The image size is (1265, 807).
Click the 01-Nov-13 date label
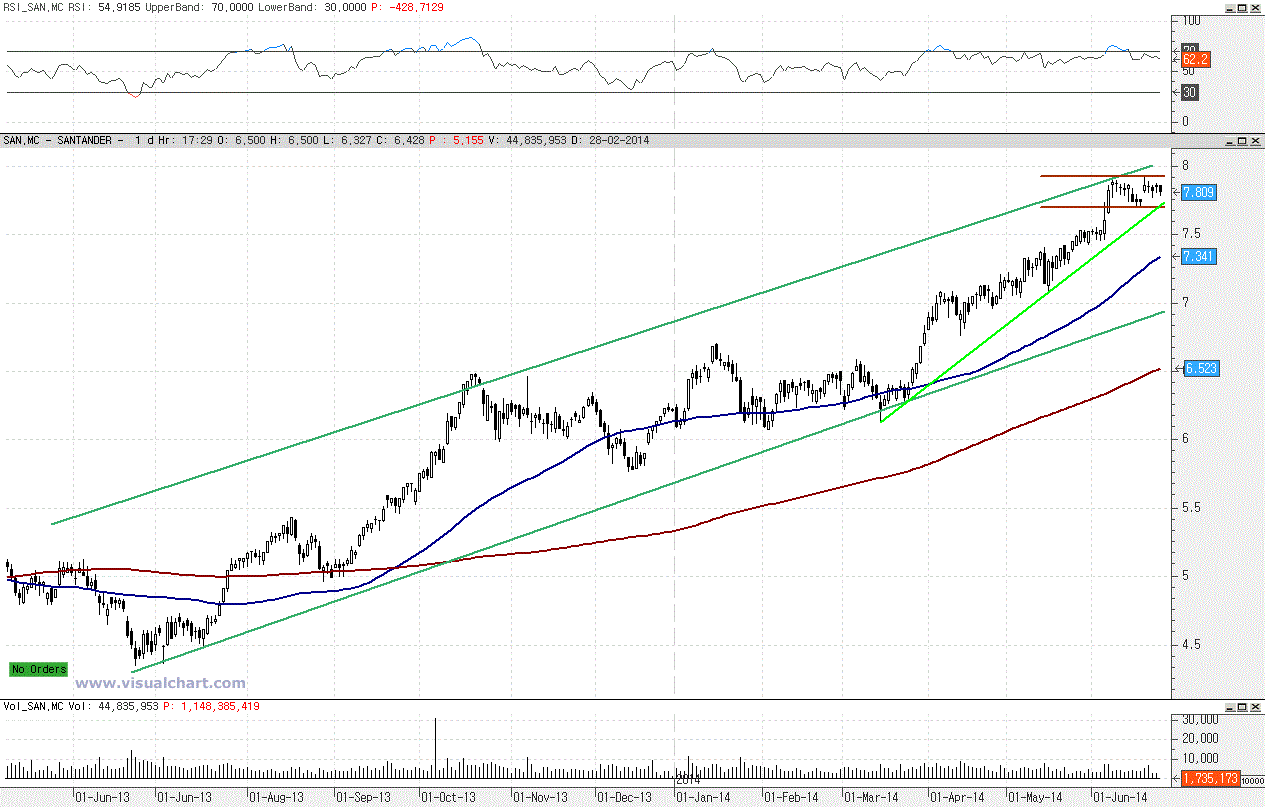pos(539,798)
